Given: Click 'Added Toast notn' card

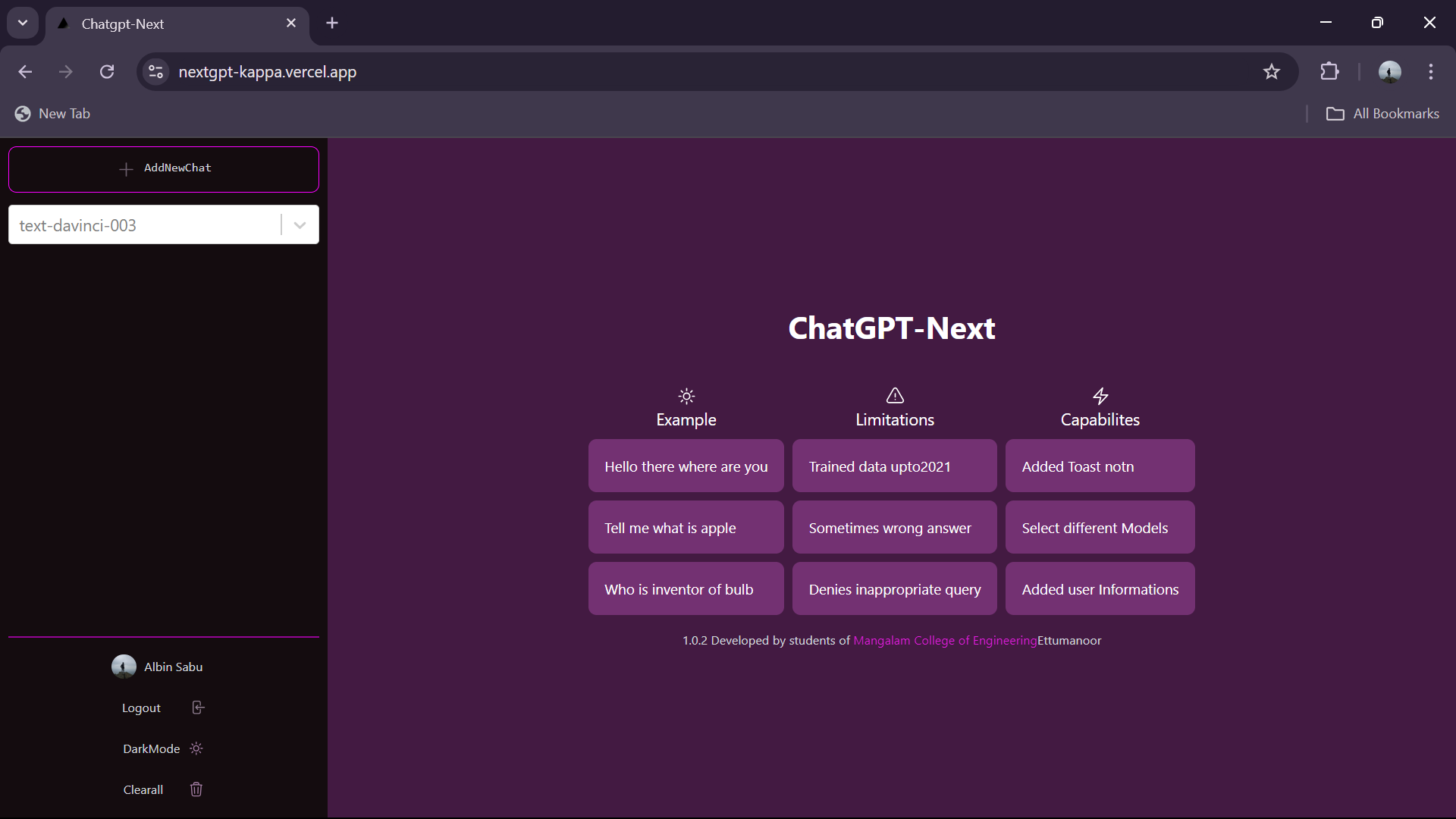Looking at the screenshot, I should (1100, 466).
